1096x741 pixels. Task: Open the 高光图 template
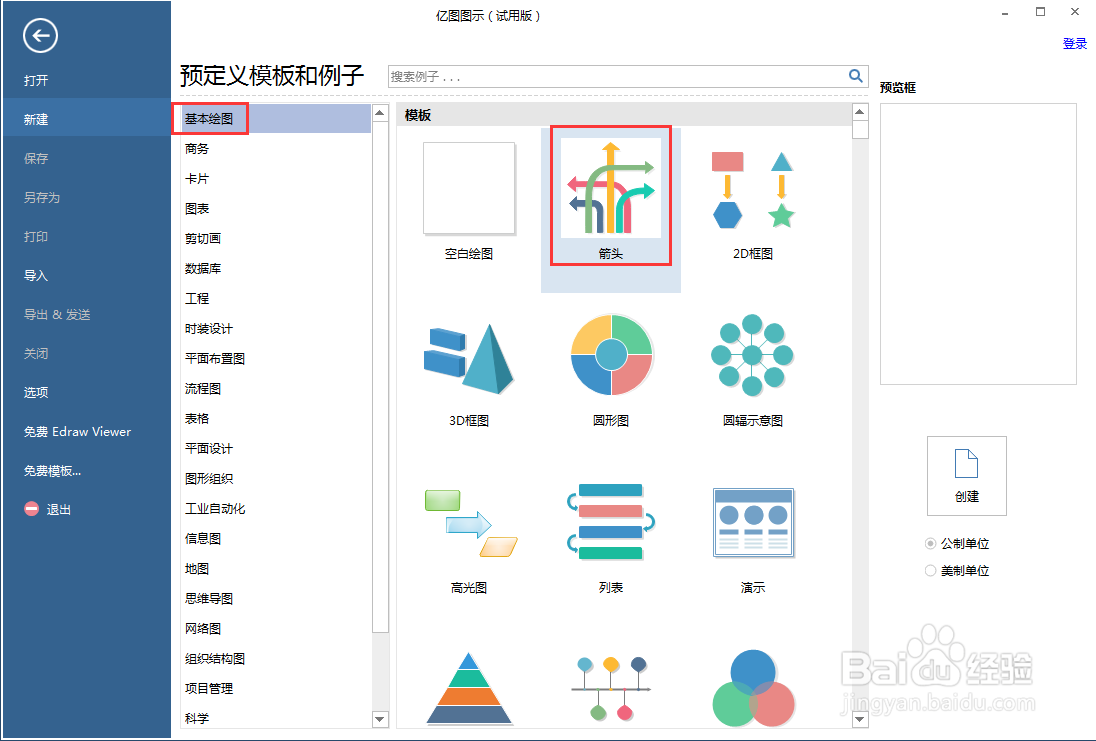(x=468, y=522)
